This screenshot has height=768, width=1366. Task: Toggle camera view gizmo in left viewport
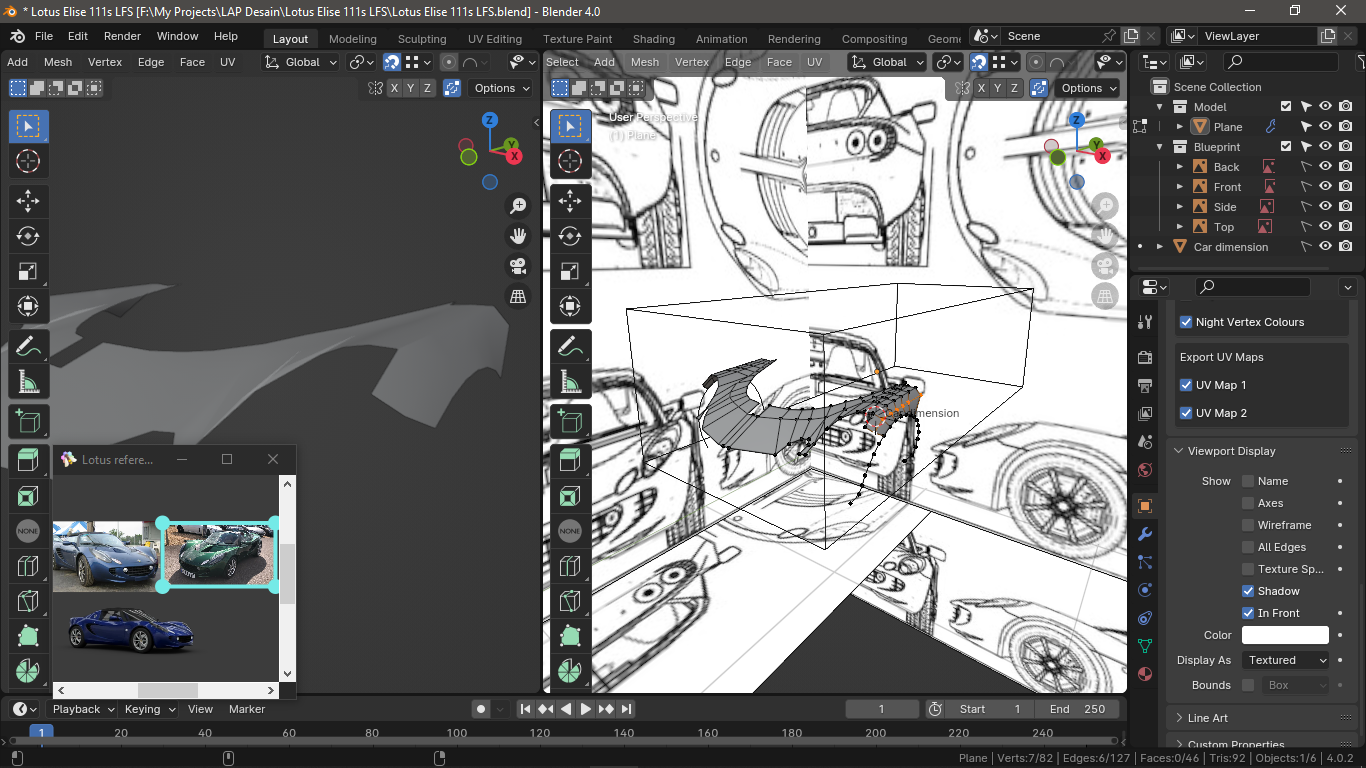click(518, 266)
